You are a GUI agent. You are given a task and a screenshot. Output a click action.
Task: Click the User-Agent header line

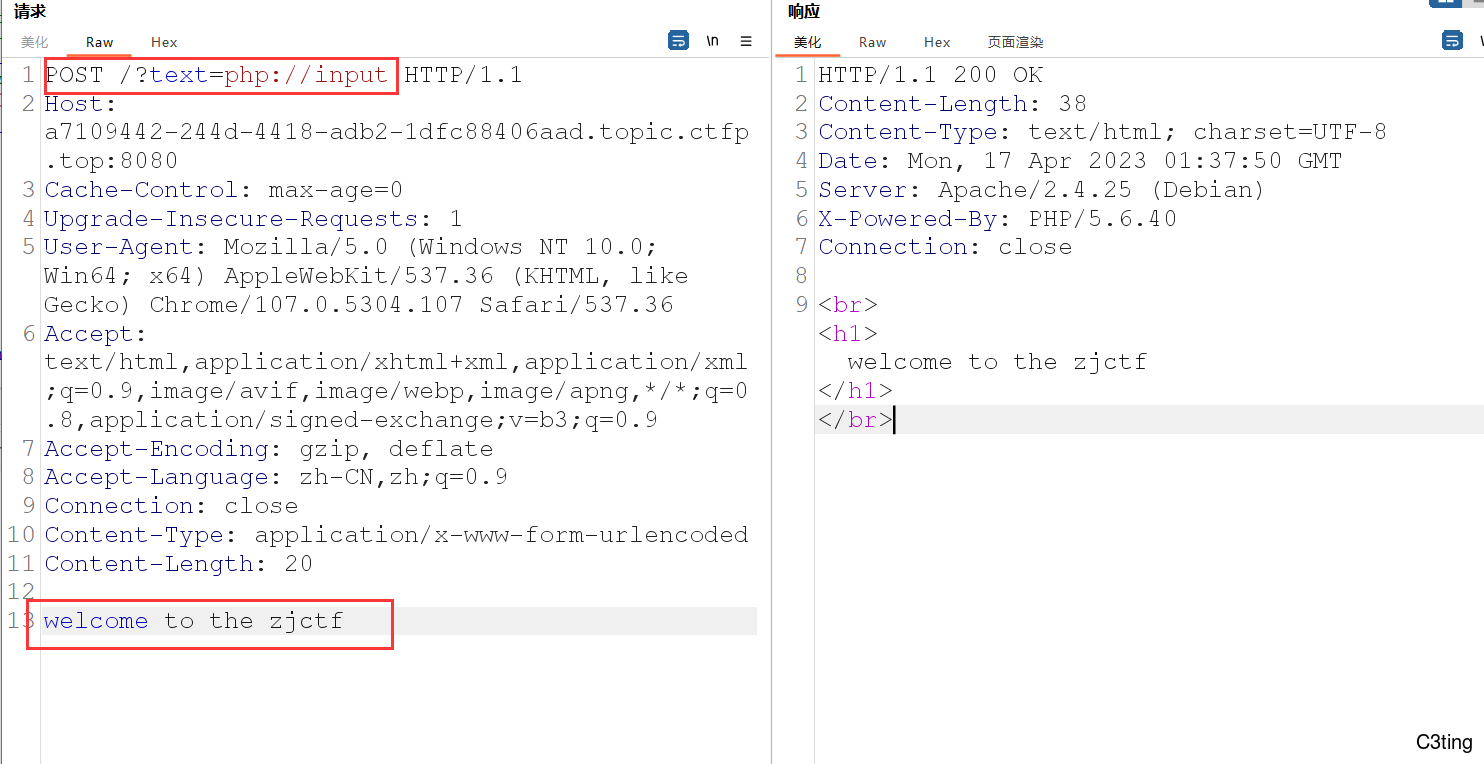[x=350, y=247]
